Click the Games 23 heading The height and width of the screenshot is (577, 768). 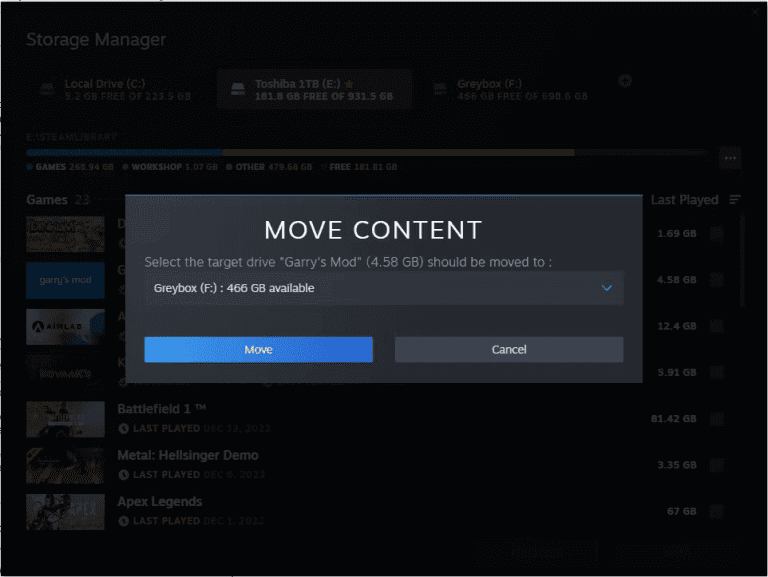pyautogui.click(x=58, y=200)
